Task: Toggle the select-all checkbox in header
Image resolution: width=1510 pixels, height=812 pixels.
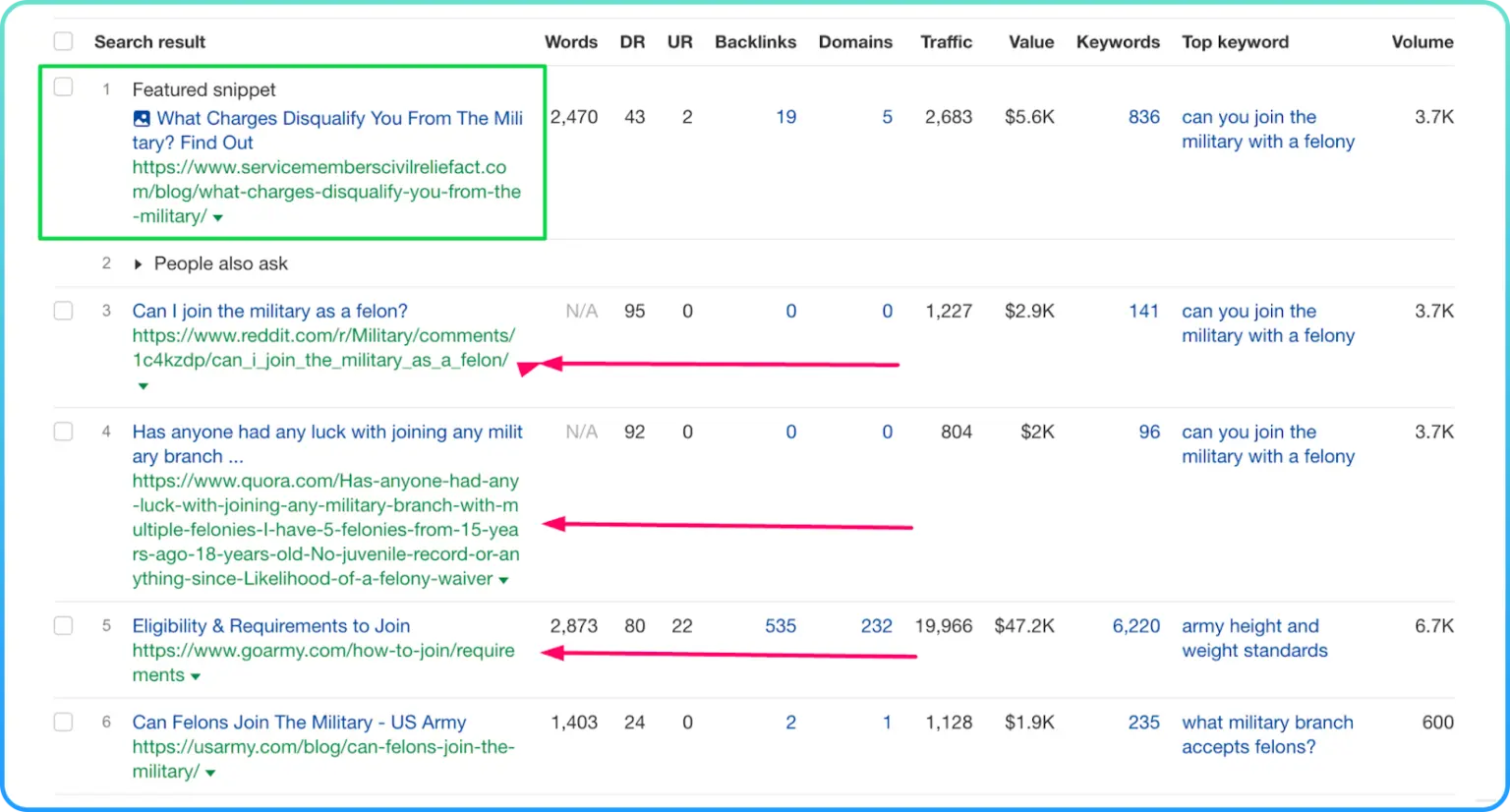Action: tap(64, 41)
